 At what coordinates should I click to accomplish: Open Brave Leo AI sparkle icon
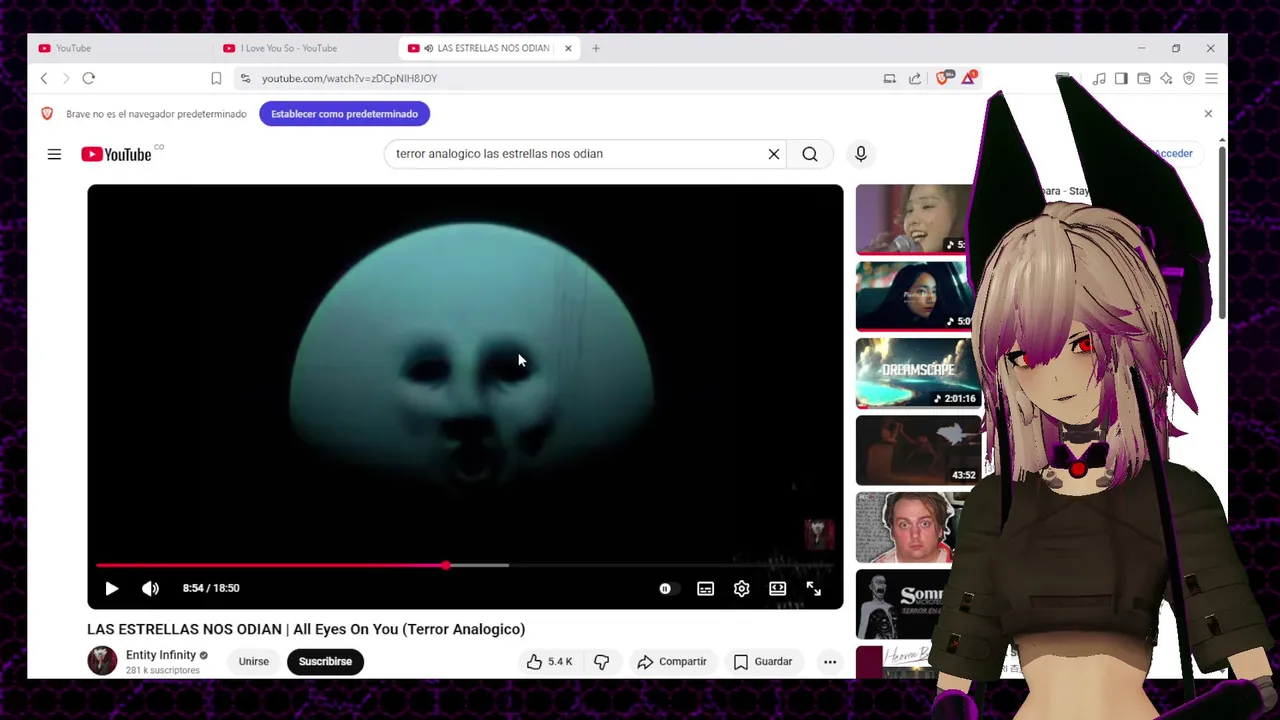click(1166, 78)
